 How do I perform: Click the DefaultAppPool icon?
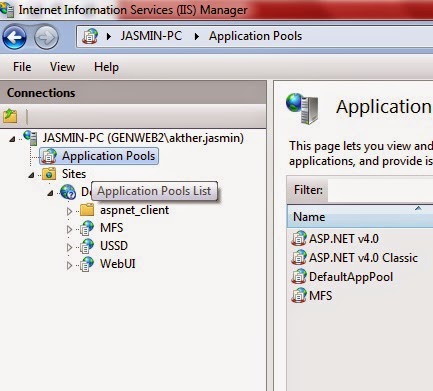(299, 276)
